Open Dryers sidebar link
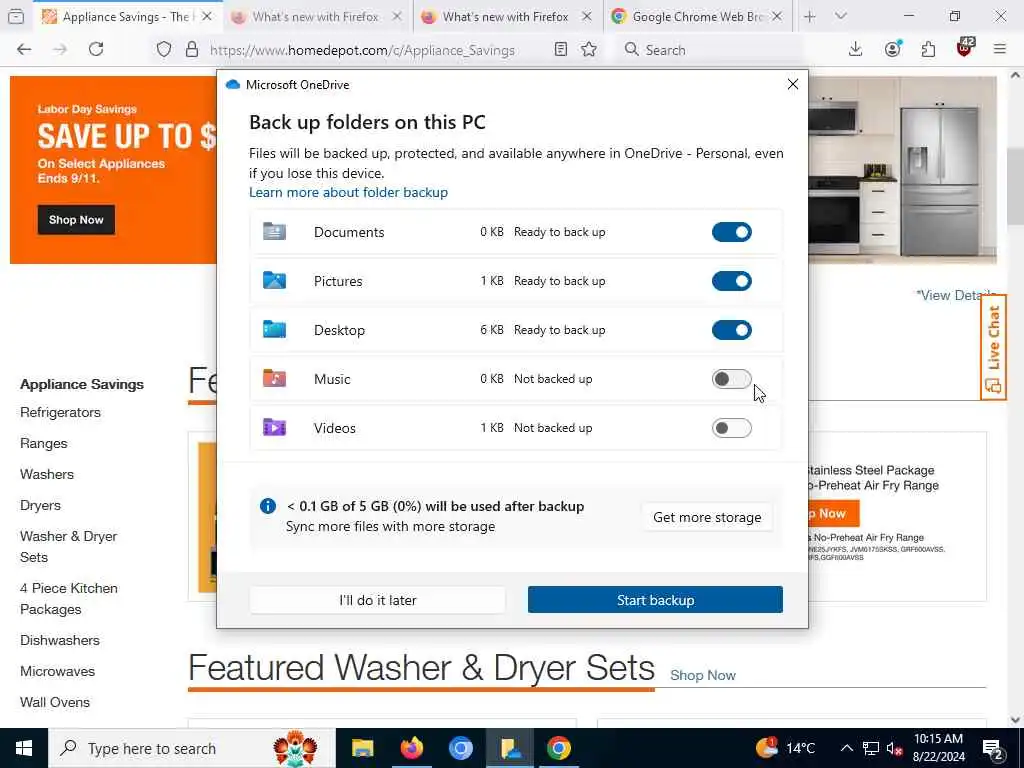 click(40, 505)
